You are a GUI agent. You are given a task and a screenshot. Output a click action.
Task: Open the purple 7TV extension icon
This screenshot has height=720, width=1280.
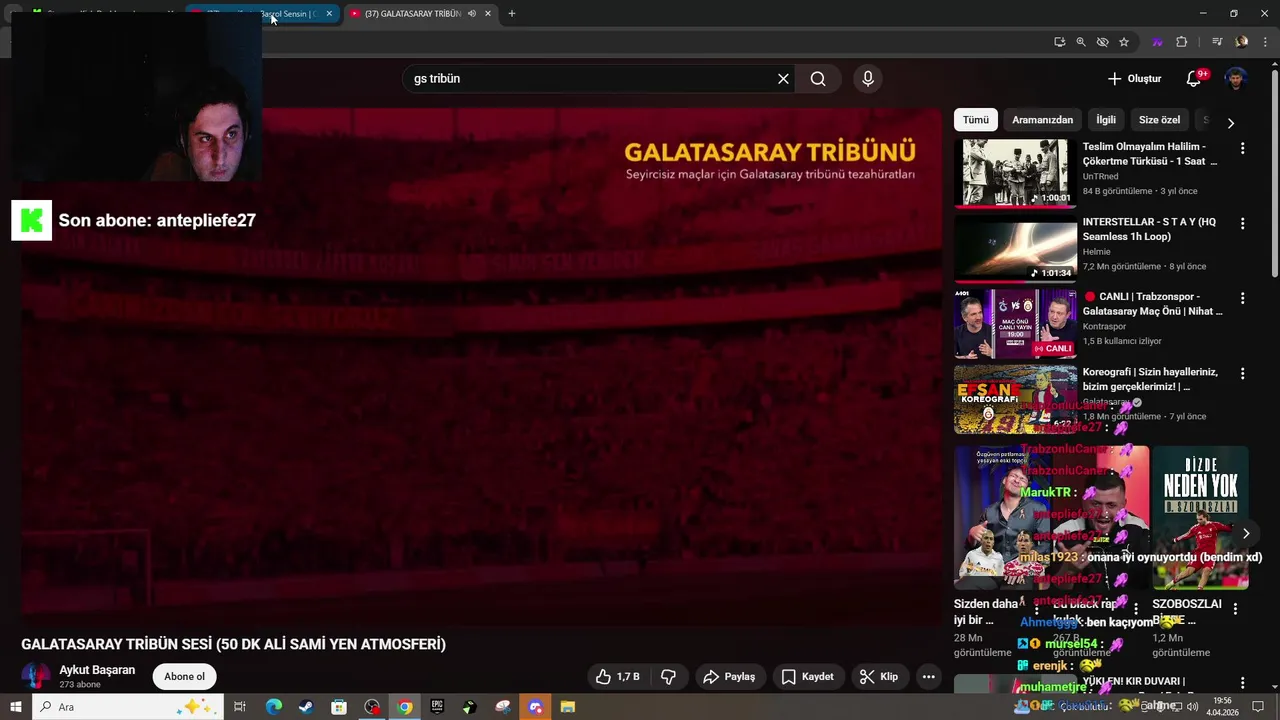(1157, 42)
